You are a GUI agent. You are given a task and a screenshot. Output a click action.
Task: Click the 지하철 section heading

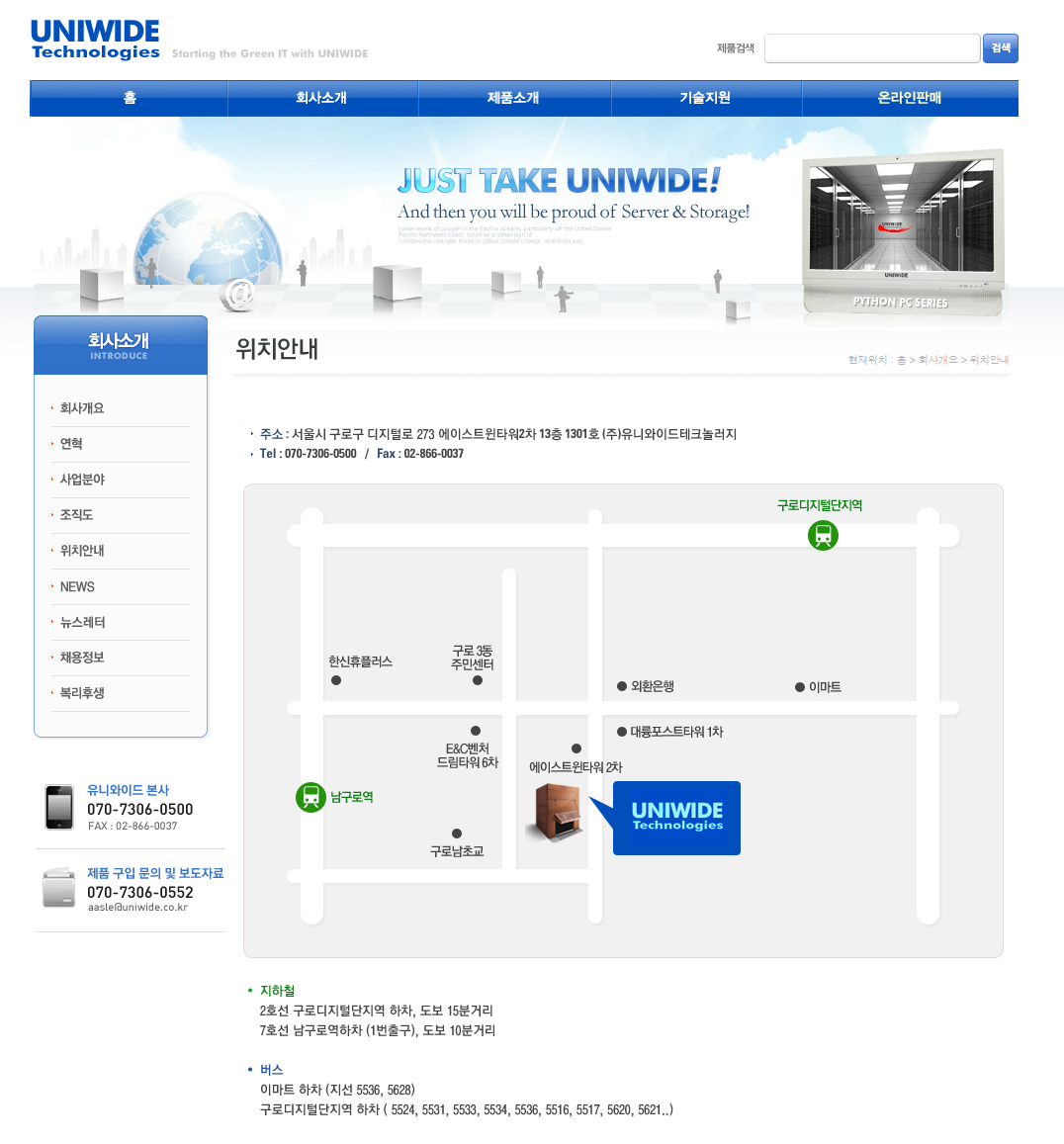click(277, 991)
